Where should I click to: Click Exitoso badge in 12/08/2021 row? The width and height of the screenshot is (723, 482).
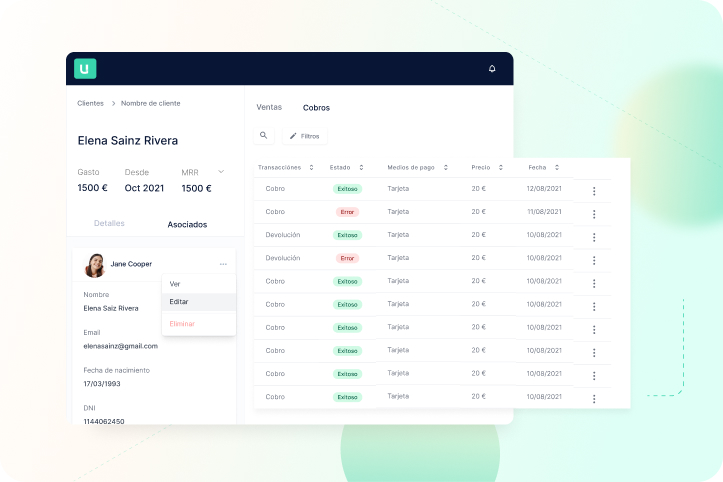tap(347, 189)
